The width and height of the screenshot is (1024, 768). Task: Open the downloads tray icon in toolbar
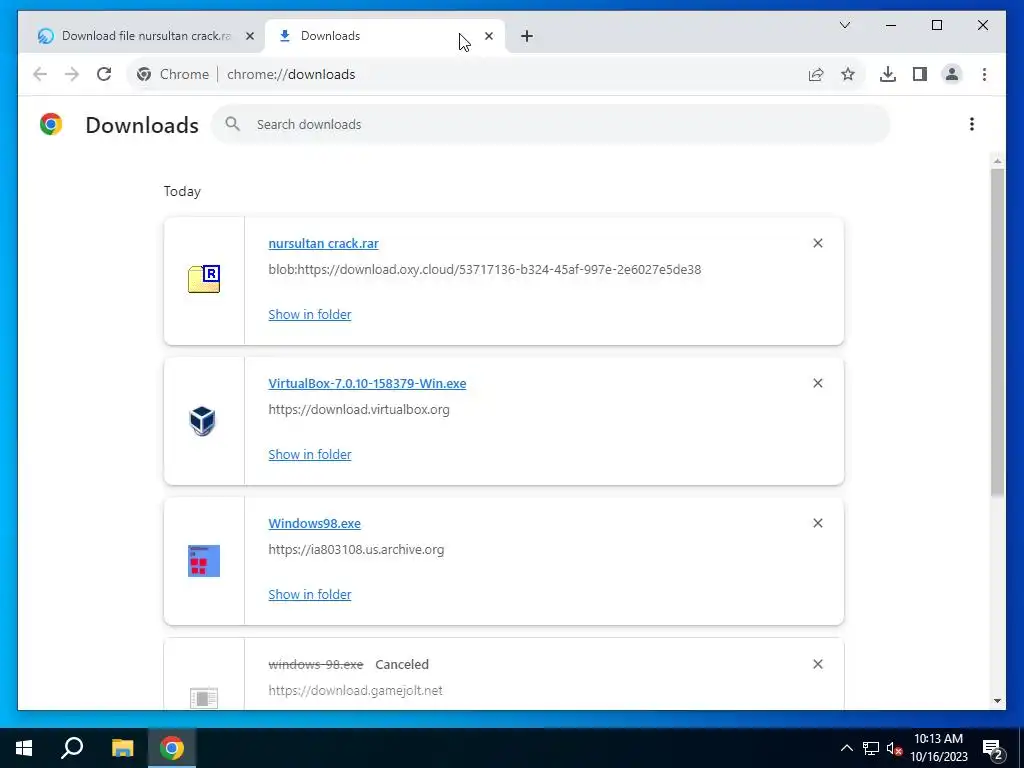[888, 74]
